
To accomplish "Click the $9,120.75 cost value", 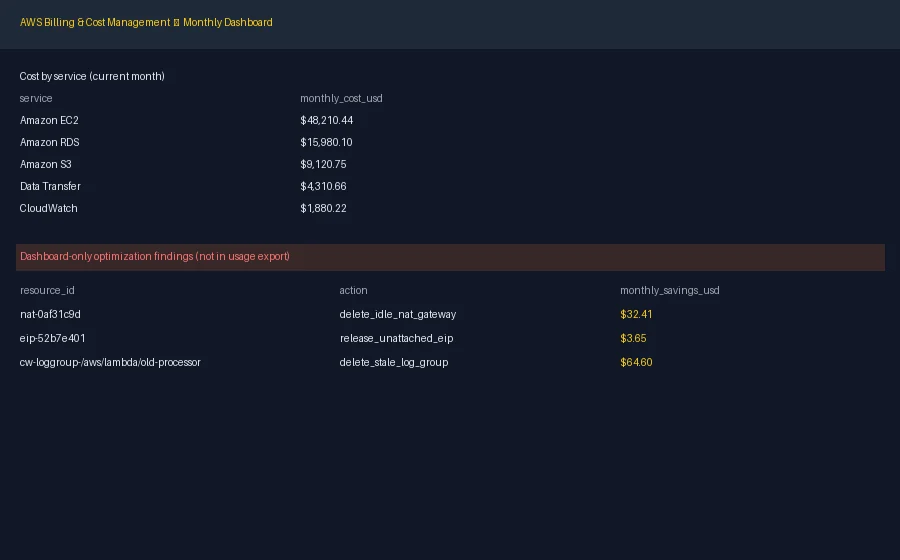I will point(323,165).
